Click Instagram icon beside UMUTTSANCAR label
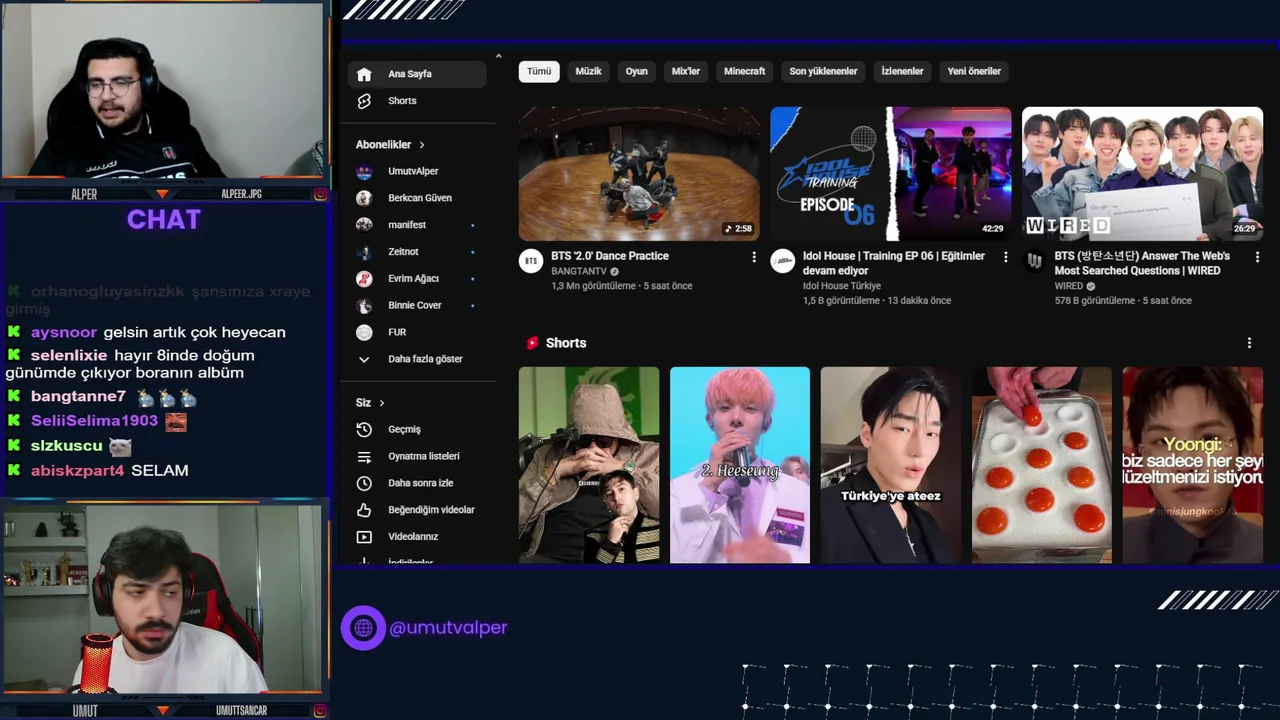Image resolution: width=1280 pixels, height=720 pixels. [320, 711]
